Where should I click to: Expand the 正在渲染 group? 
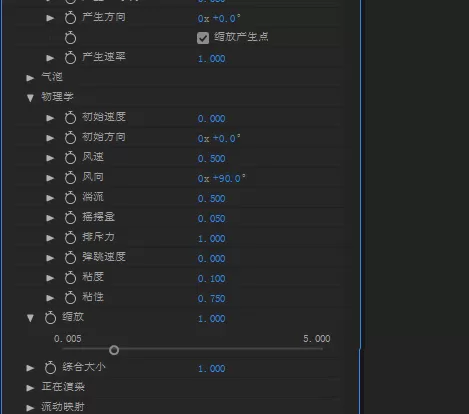pos(30,388)
